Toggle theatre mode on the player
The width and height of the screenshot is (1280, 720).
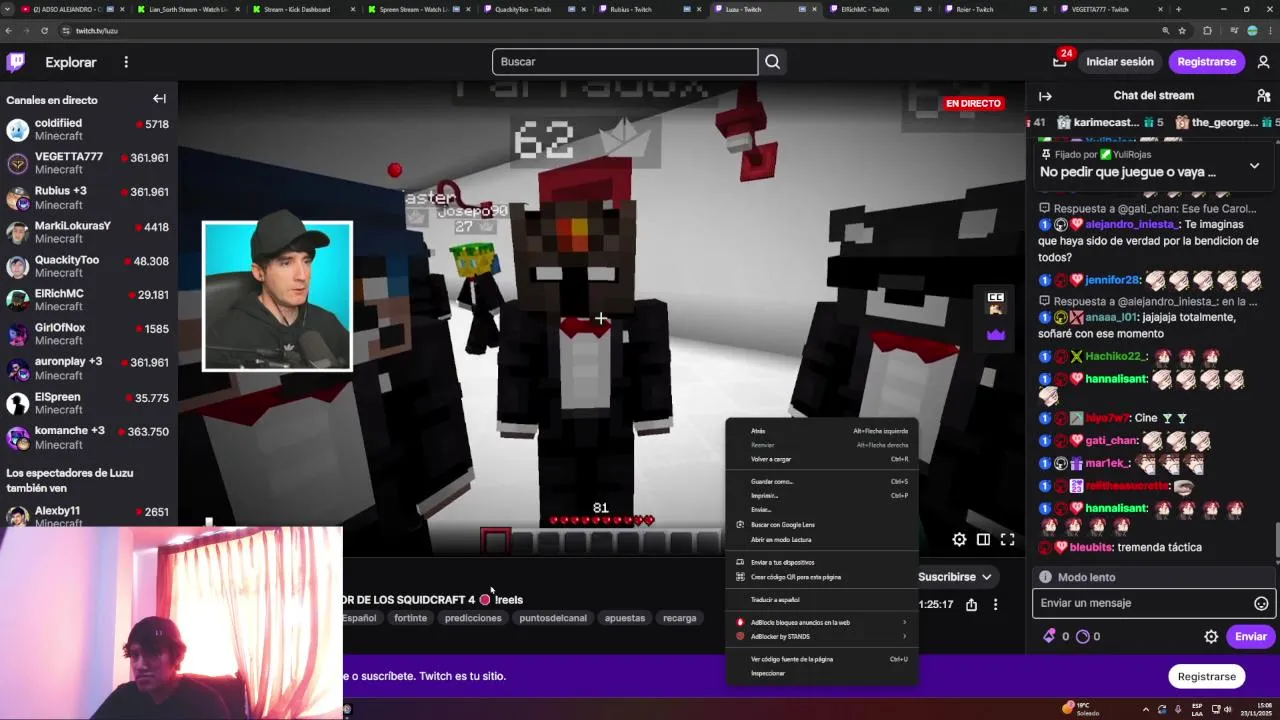pyautogui.click(x=983, y=540)
